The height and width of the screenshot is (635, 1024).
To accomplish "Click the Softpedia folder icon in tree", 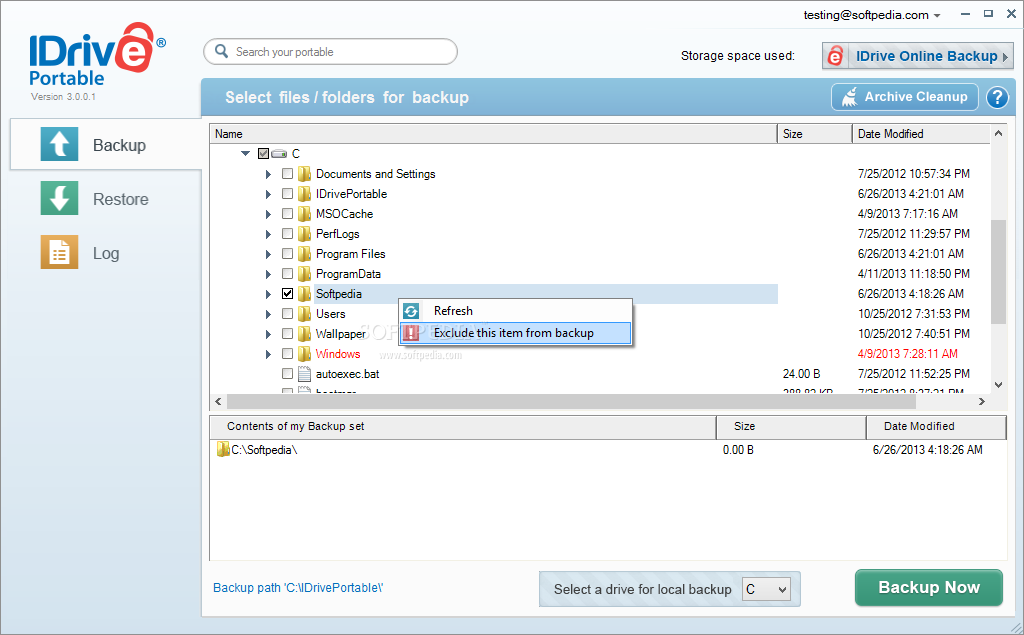I will pyautogui.click(x=304, y=294).
